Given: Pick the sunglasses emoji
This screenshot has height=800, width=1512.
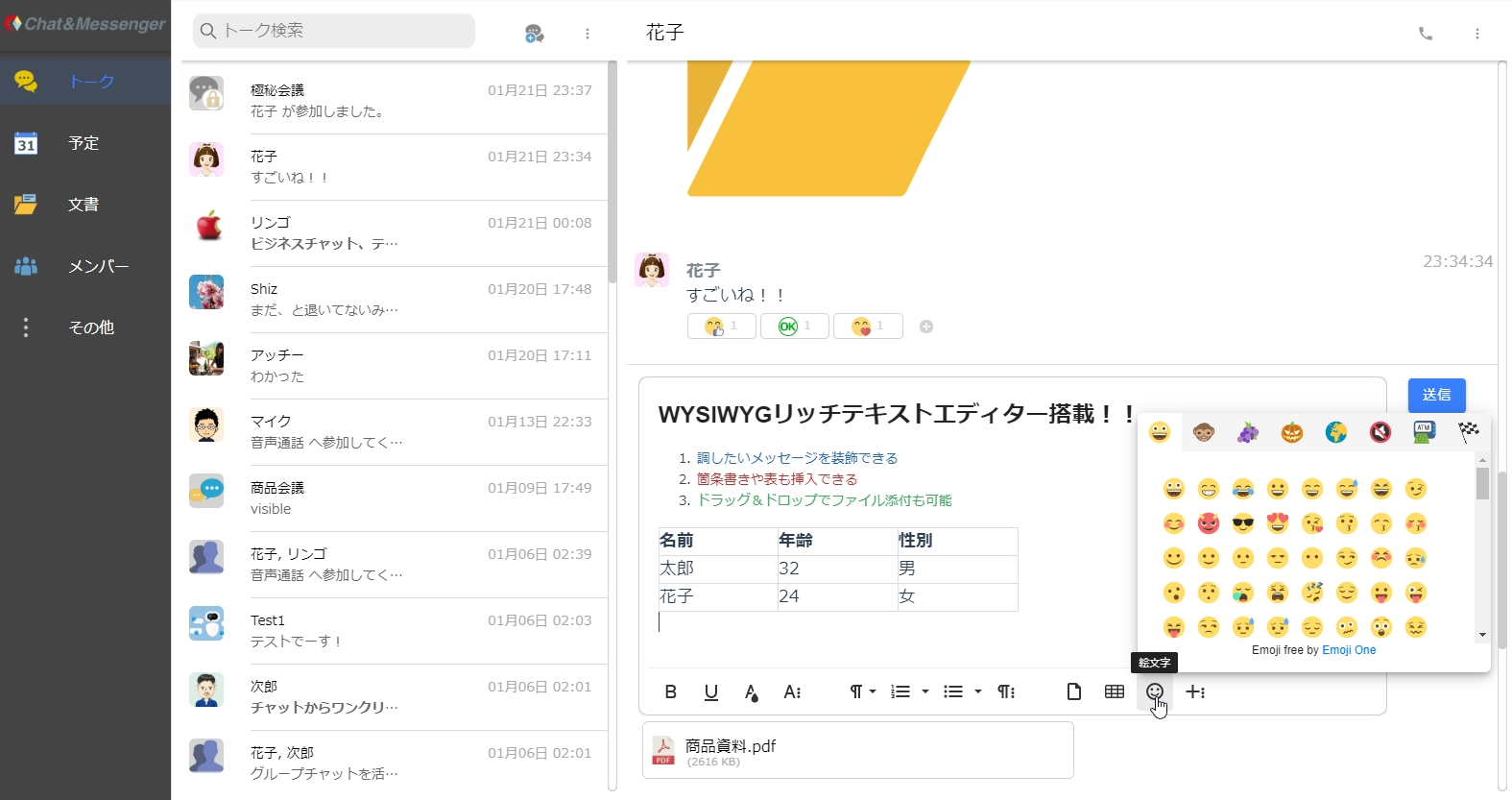Looking at the screenshot, I should pyautogui.click(x=1243, y=523).
